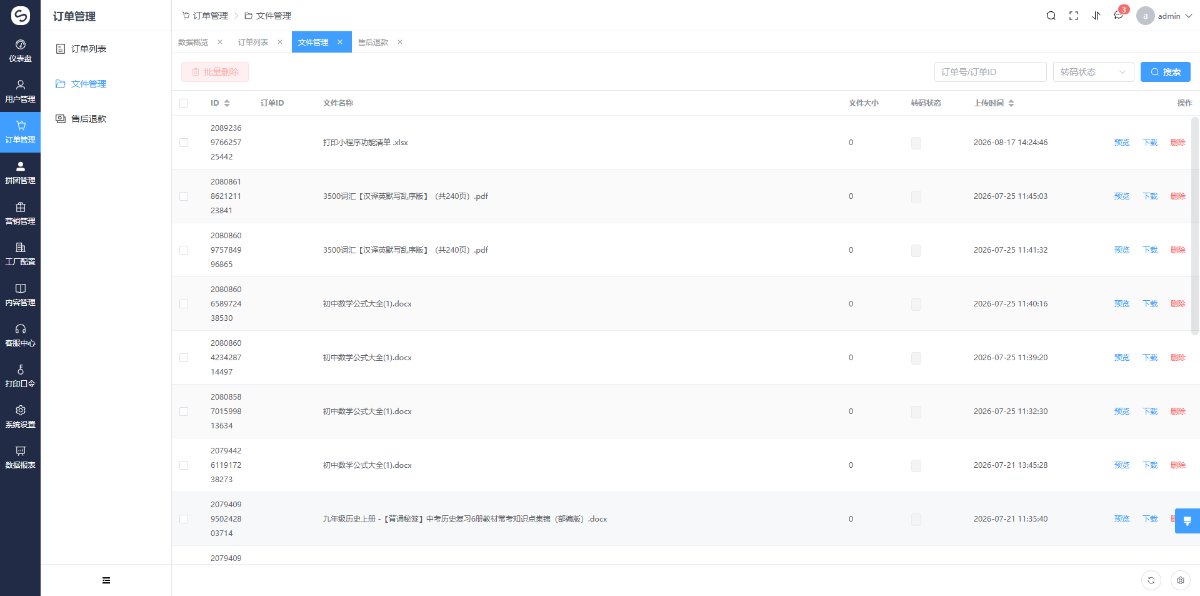Expand the admin user menu

tap(1164, 15)
